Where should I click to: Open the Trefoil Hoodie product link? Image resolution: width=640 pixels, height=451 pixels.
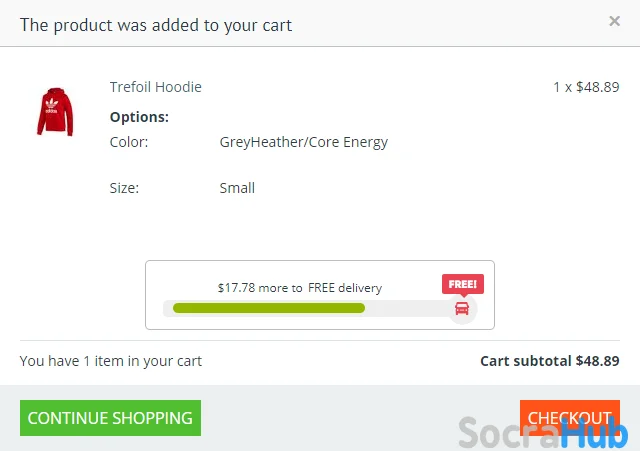pyautogui.click(x=155, y=87)
